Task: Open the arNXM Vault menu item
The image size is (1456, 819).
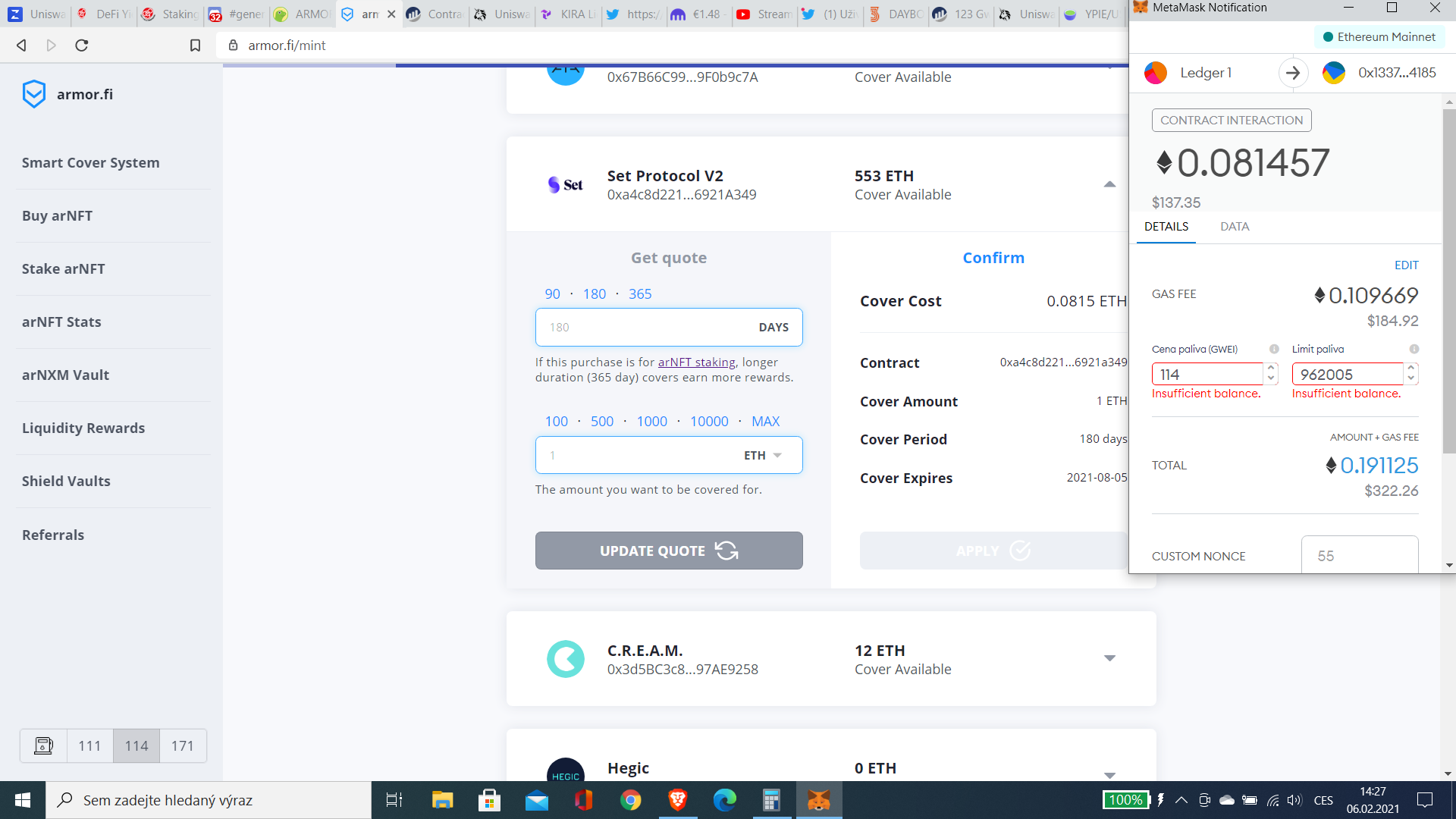Action: (x=65, y=375)
